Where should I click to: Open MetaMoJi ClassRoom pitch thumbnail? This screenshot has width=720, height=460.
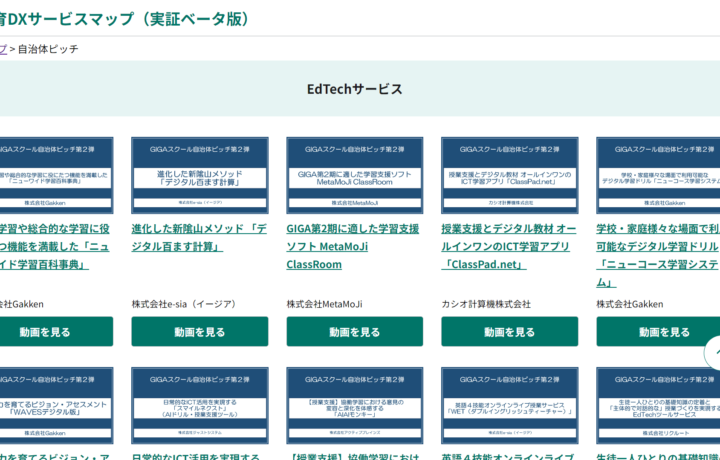[354, 175]
